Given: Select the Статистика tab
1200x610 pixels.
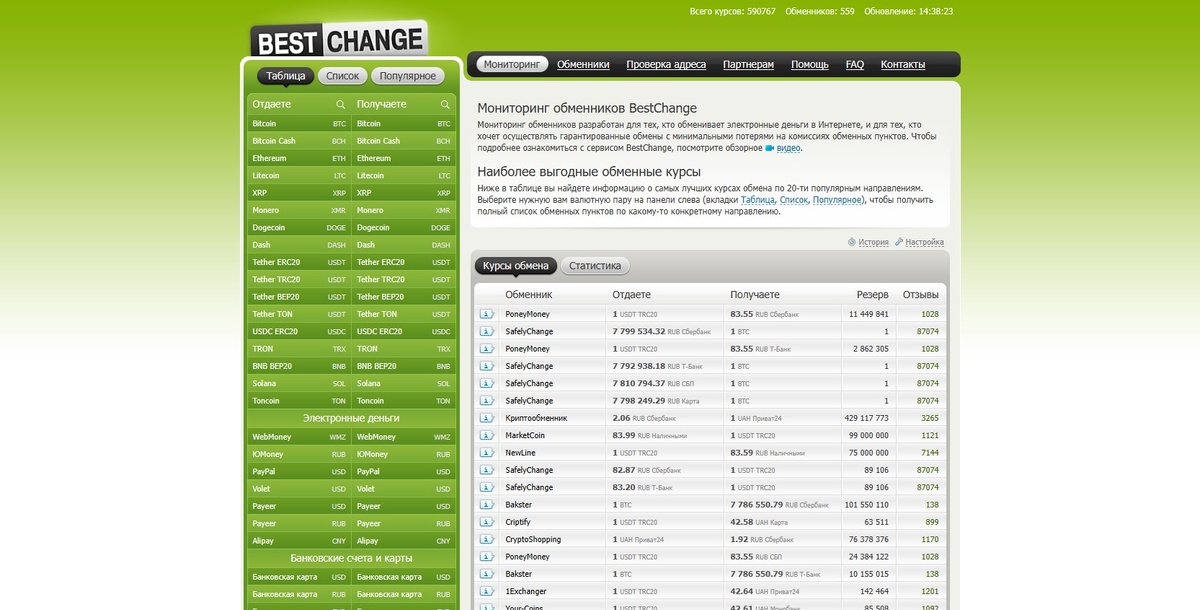Looking at the screenshot, I should 595,266.
